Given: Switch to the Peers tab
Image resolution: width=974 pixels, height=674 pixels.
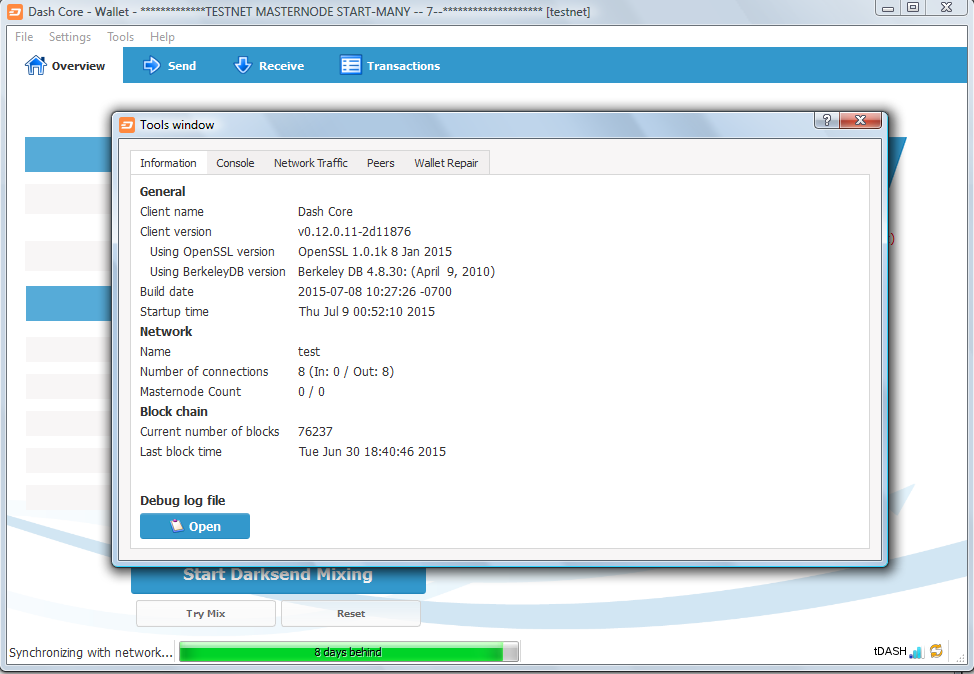Looking at the screenshot, I should [x=381, y=163].
